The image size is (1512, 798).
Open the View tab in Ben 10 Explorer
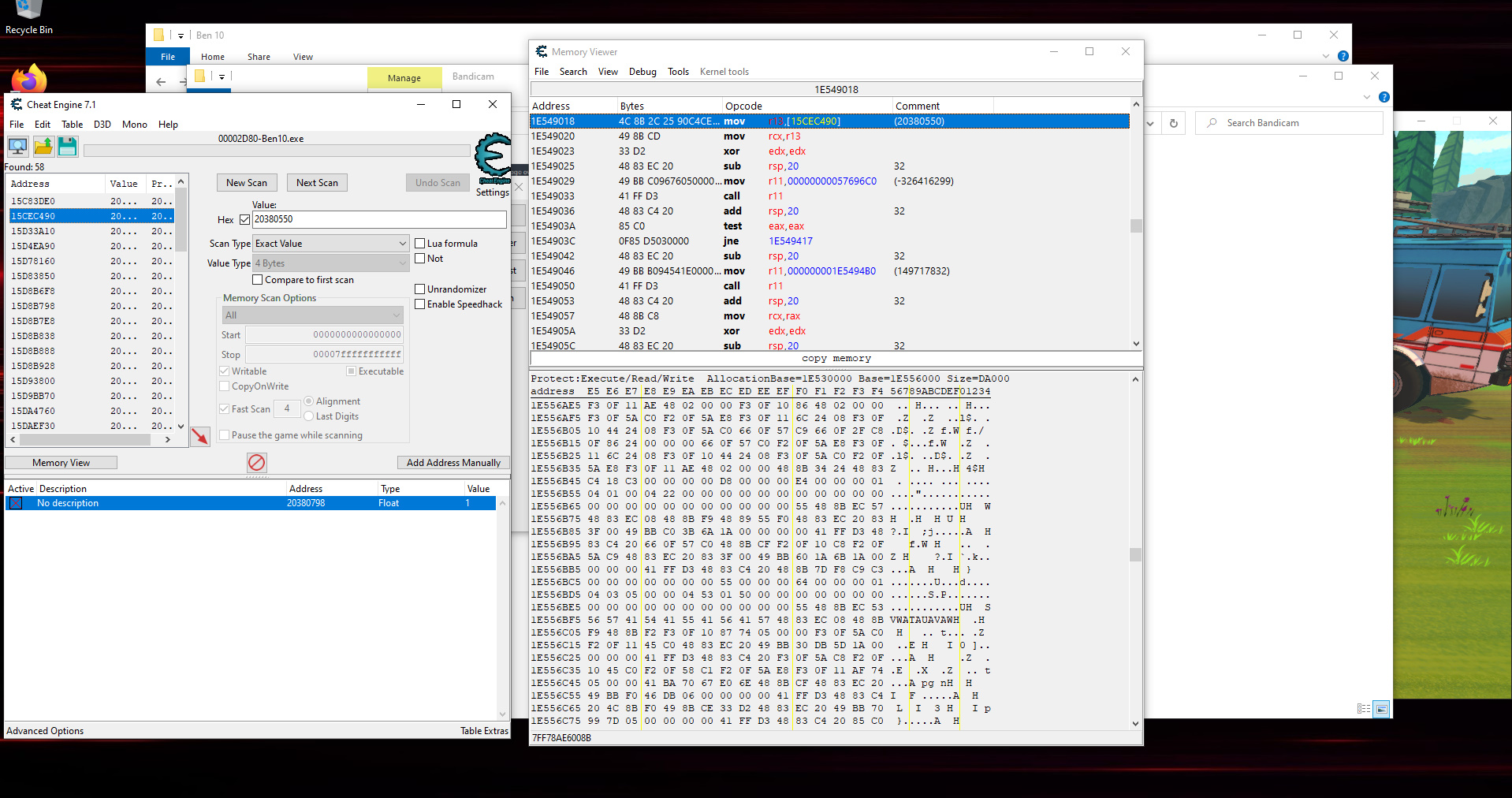pos(303,57)
